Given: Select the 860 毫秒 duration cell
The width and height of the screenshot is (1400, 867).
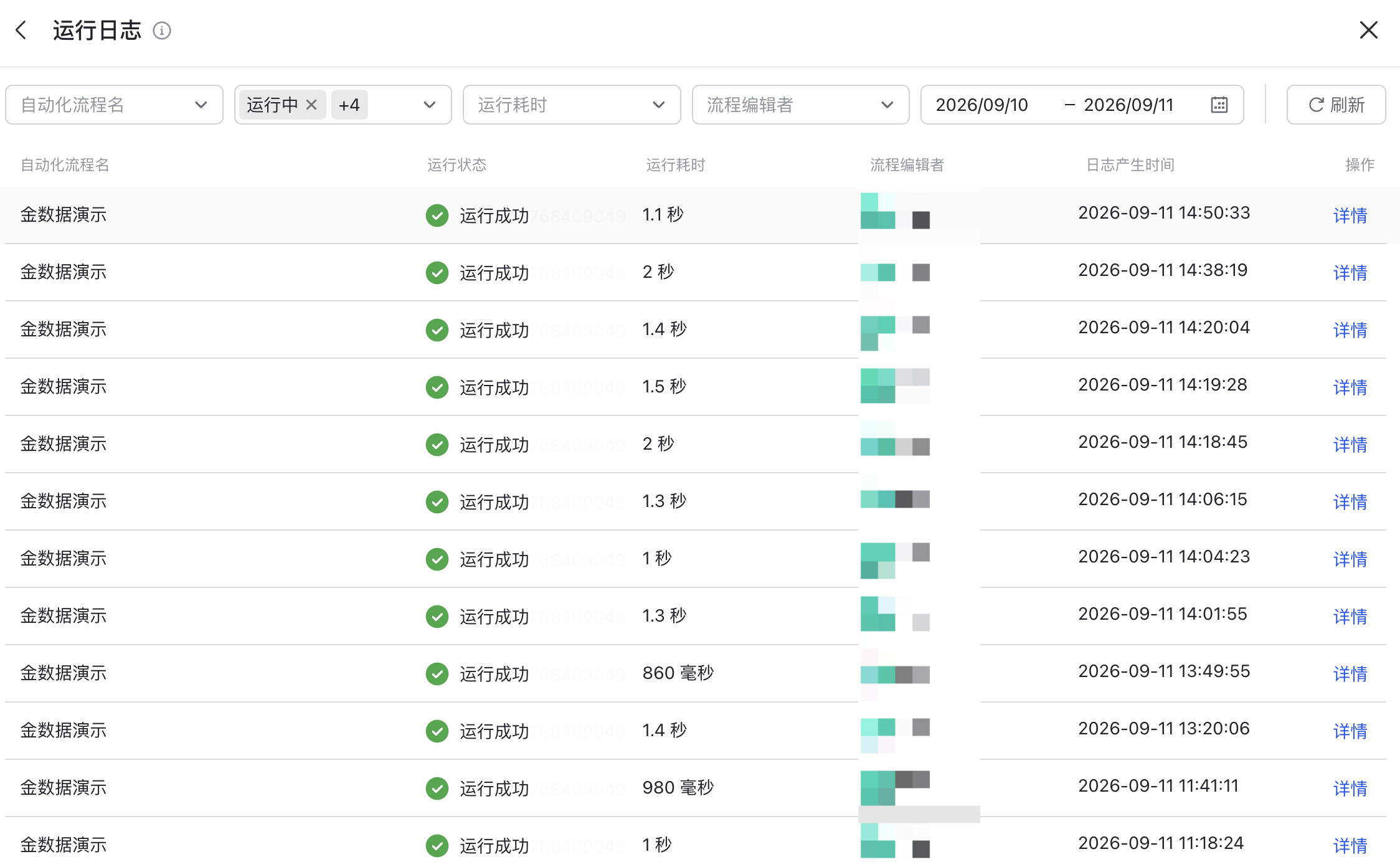Looking at the screenshot, I should pyautogui.click(x=678, y=673).
